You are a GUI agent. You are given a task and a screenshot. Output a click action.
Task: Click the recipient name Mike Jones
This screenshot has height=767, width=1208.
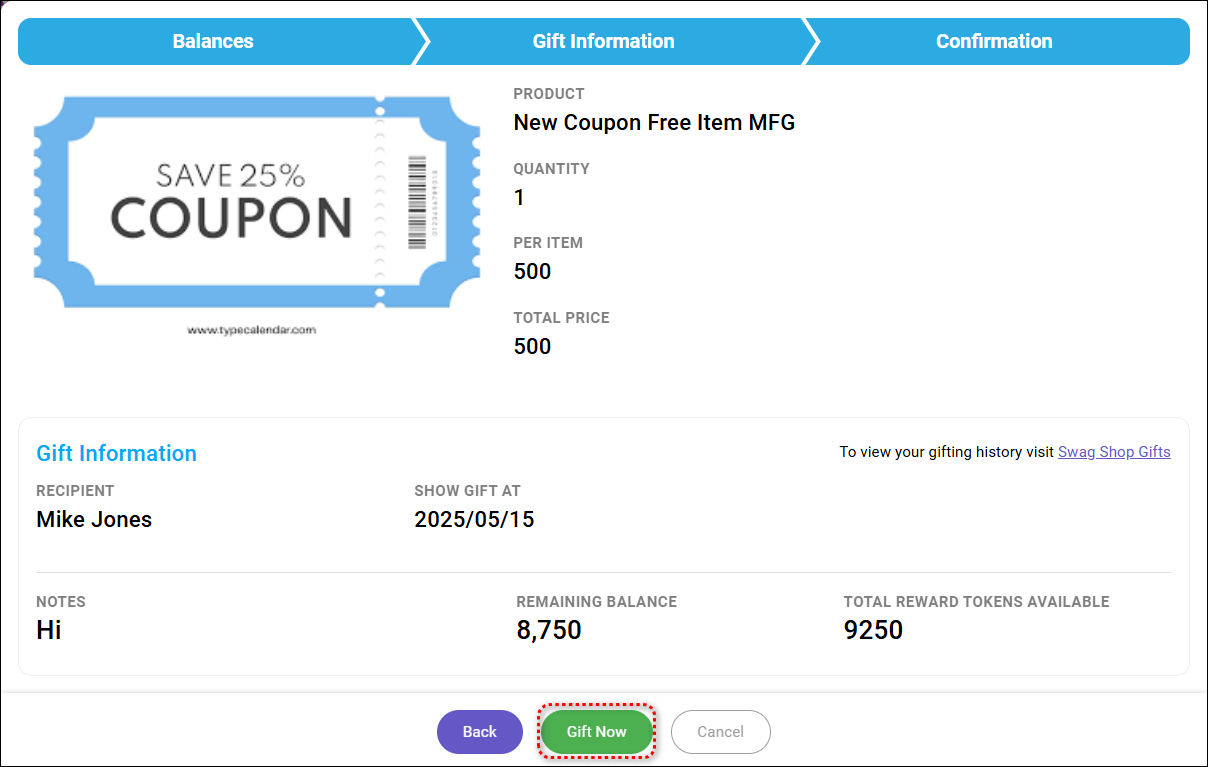tap(94, 519)
